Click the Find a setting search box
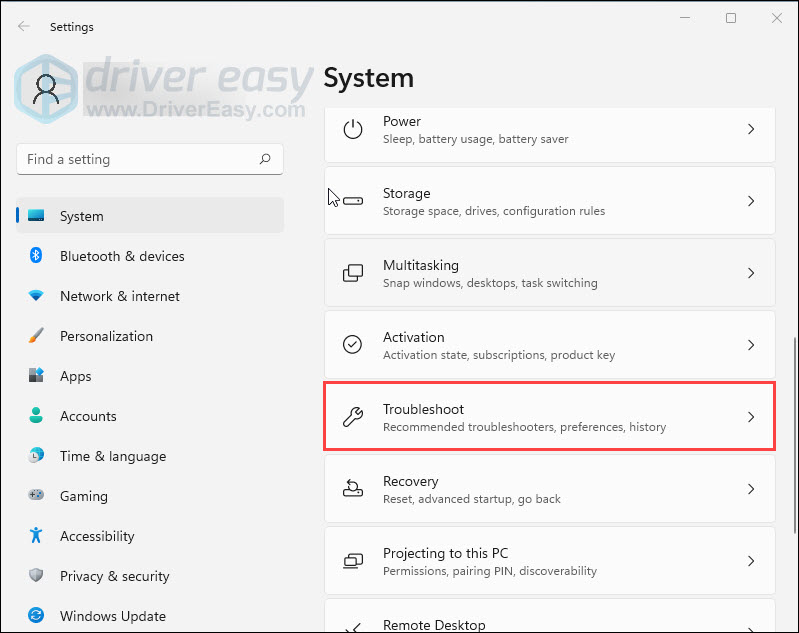 [x=140, y=159]
